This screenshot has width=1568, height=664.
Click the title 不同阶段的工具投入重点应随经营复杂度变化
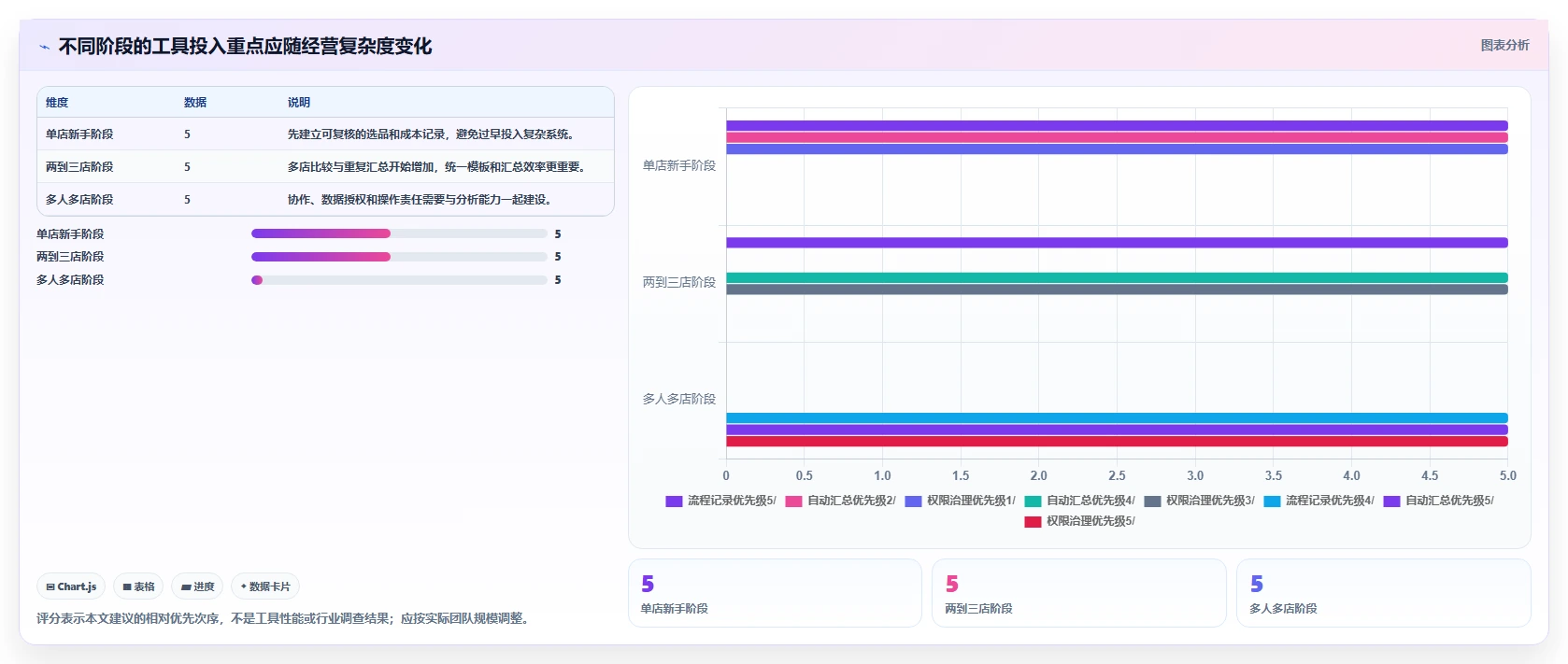coord(245,47)
